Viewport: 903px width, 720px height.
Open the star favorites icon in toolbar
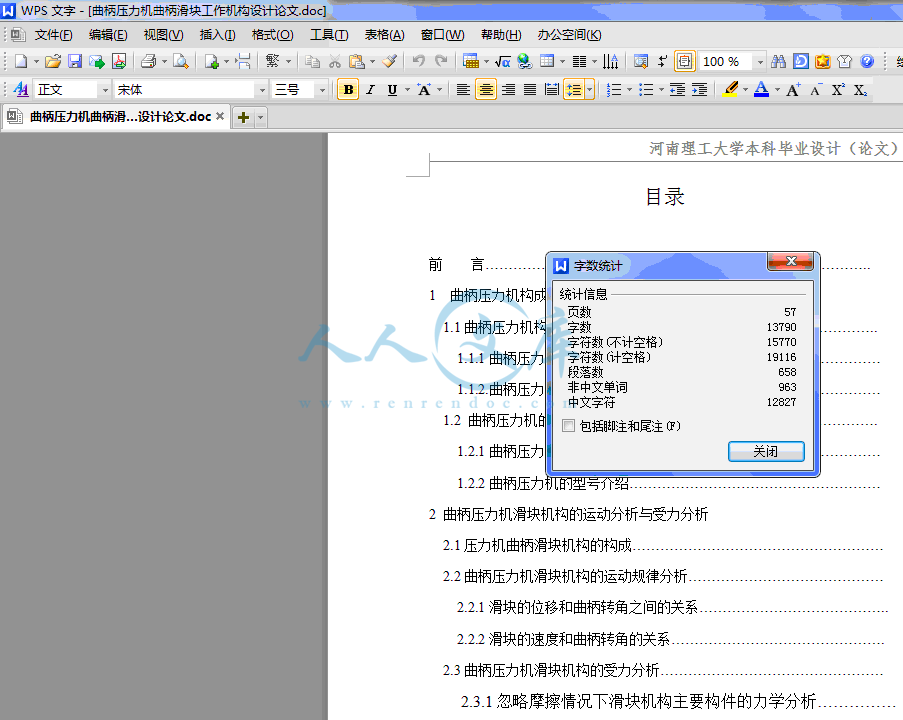pyautogui.click(x=823, y=61)
